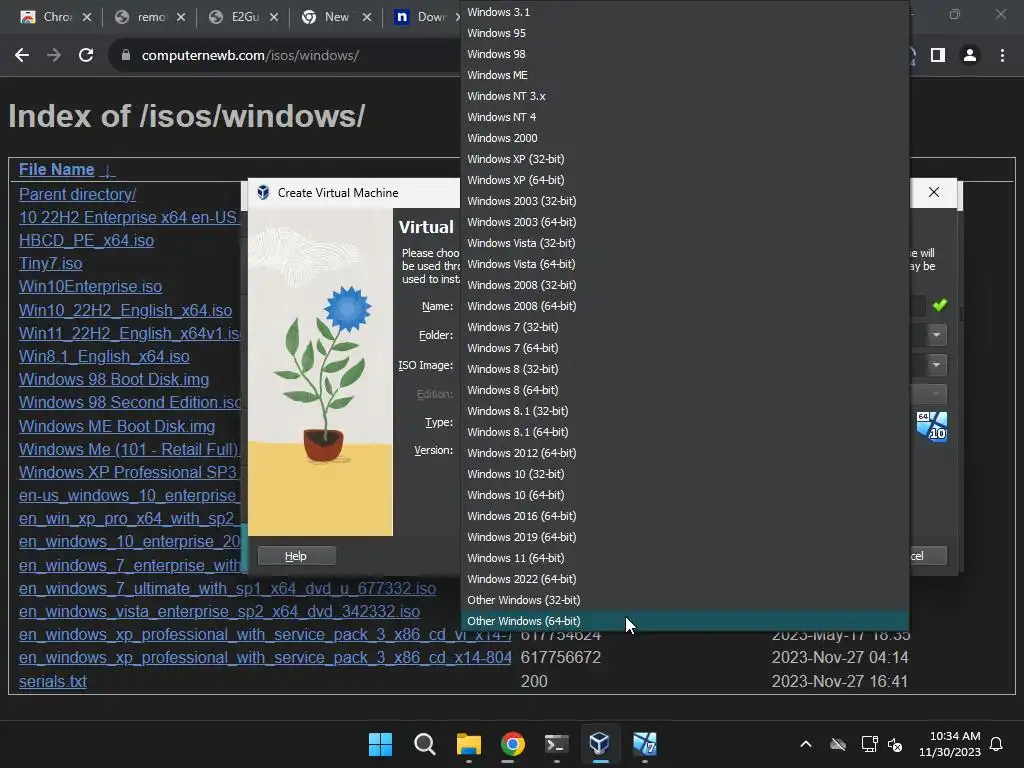Select Windows 2000 in version list
Viewport: 1024px width, 768px height.
(x=684, y=138)
